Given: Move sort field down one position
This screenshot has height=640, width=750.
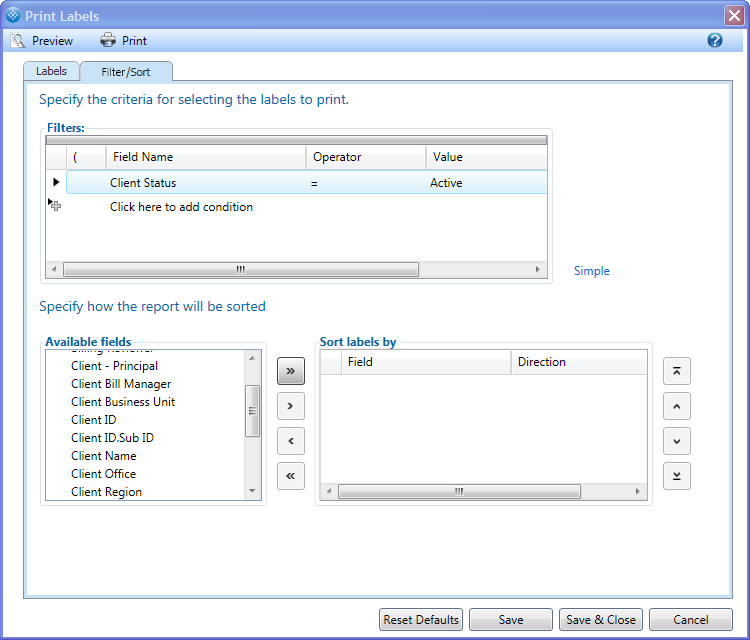Looking at the screenshot, I should [677, 441].
